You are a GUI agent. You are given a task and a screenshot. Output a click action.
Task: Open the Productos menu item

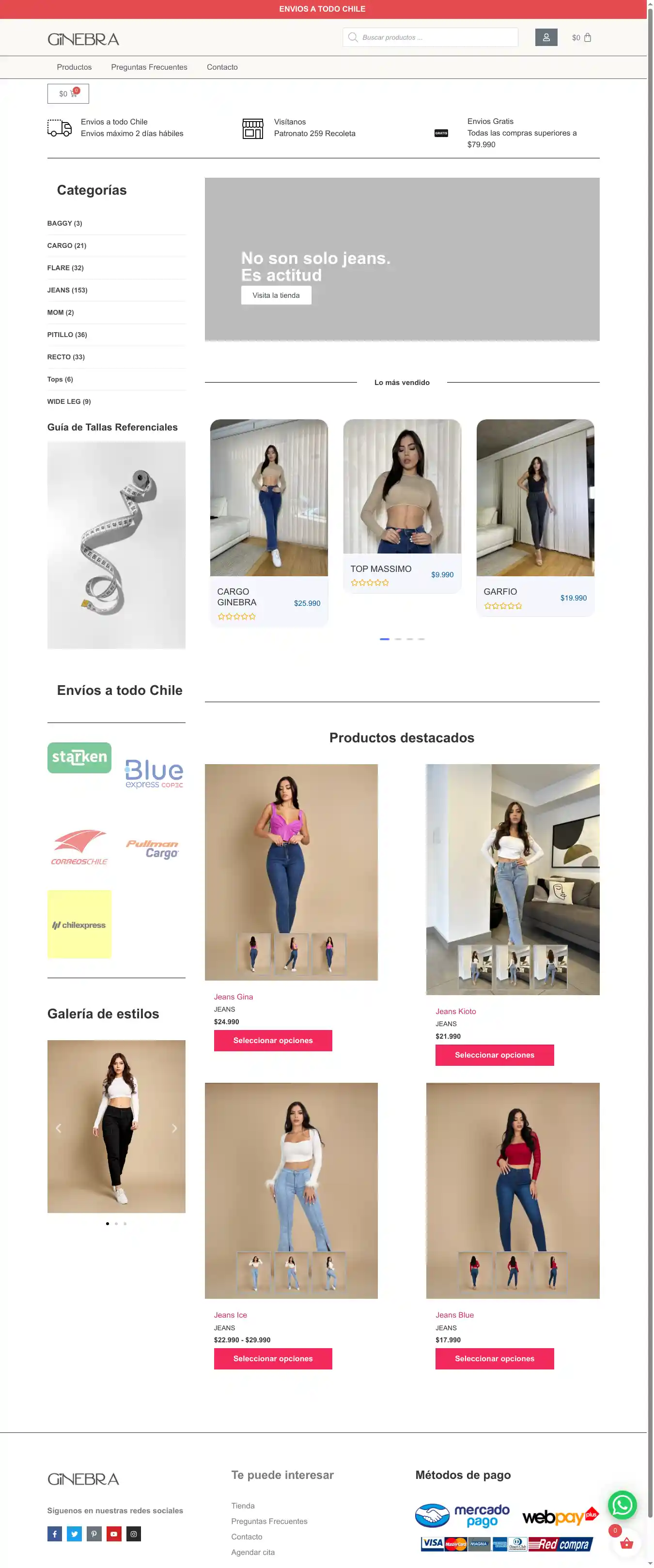(x=74, y=67)
